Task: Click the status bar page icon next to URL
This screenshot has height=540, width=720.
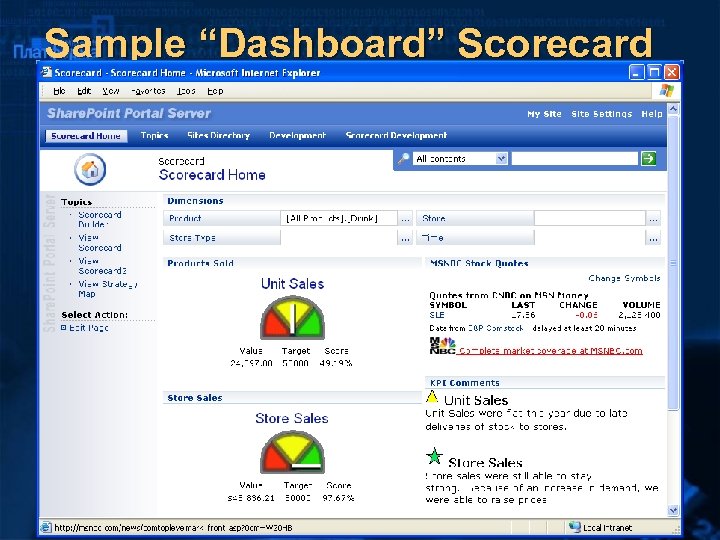Action: coord(45,527)
